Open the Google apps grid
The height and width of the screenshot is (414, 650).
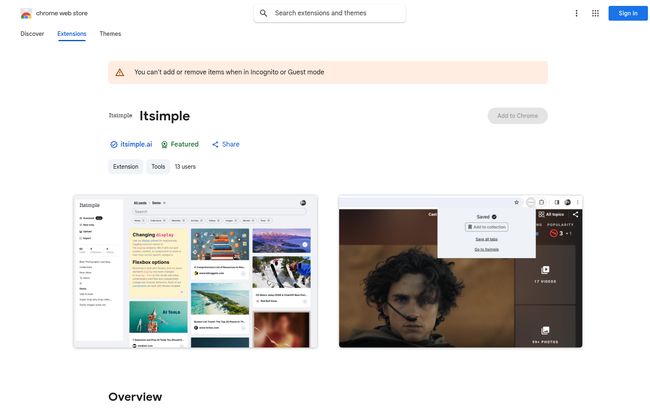click(595, 13)
